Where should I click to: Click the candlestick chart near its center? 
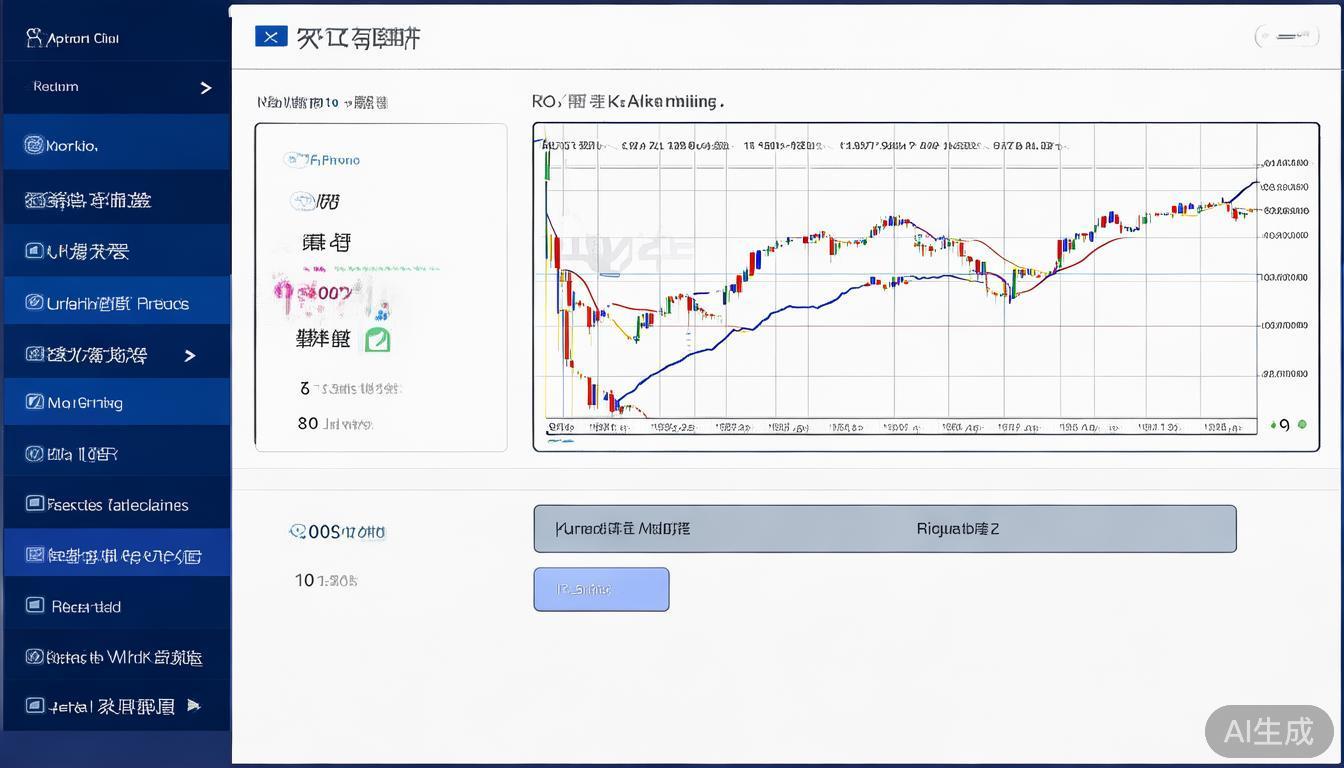[x=900, y=280]
